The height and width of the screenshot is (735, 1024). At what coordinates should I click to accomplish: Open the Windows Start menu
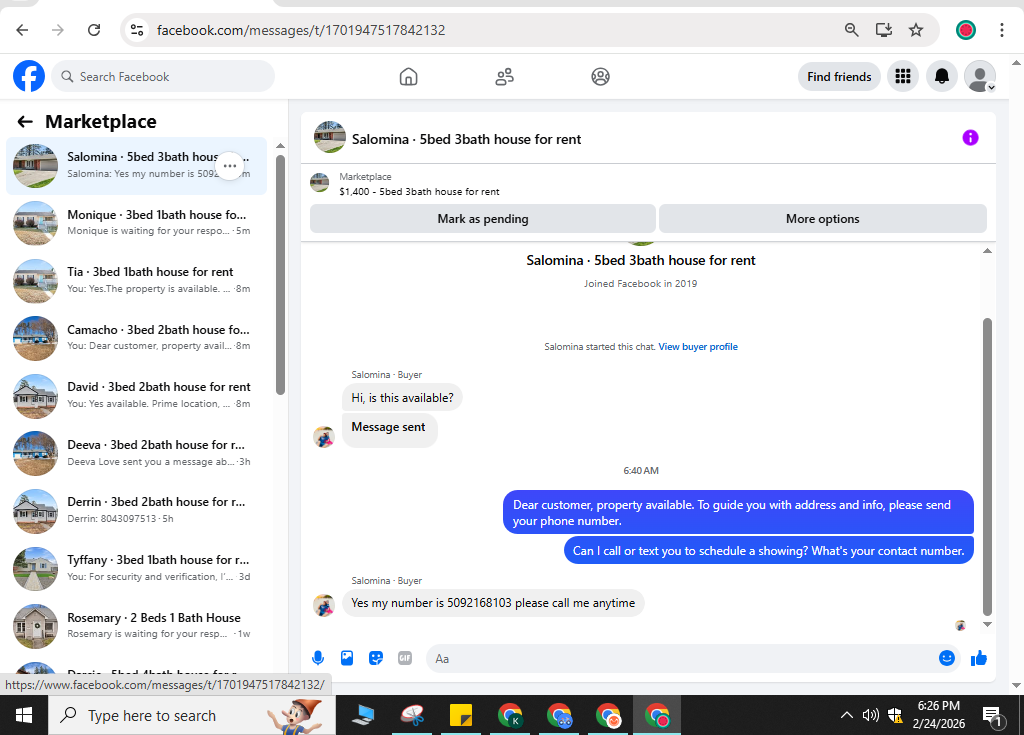(x=24, y=715)
